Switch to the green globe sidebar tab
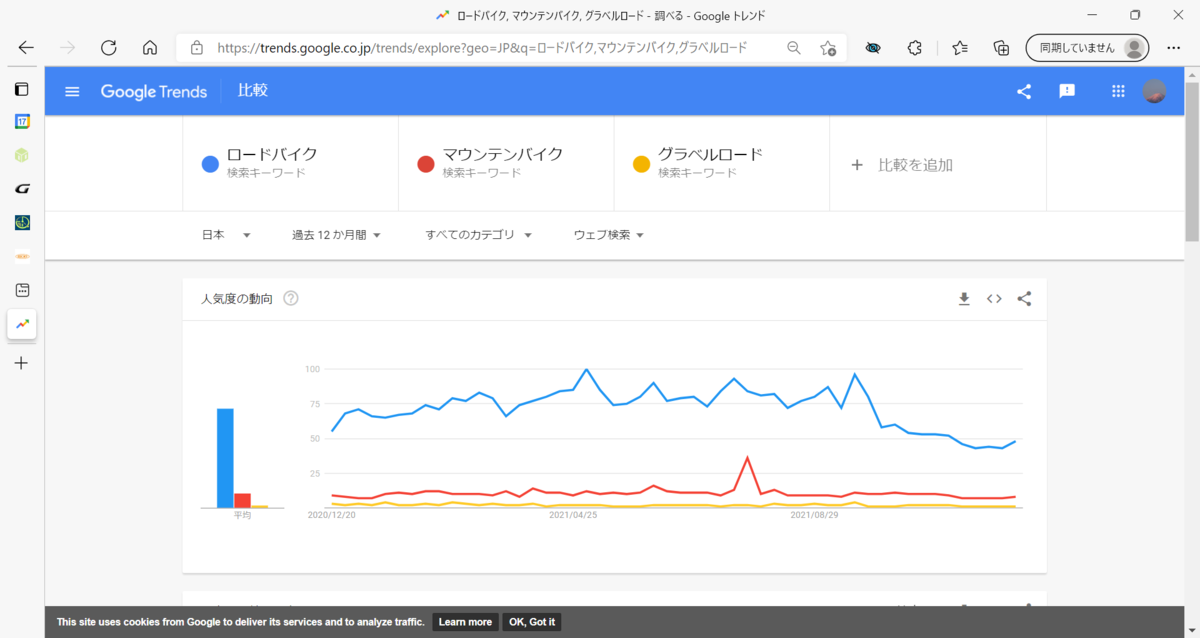This screenshot has width=1200, height=638. tap(22, 222)
